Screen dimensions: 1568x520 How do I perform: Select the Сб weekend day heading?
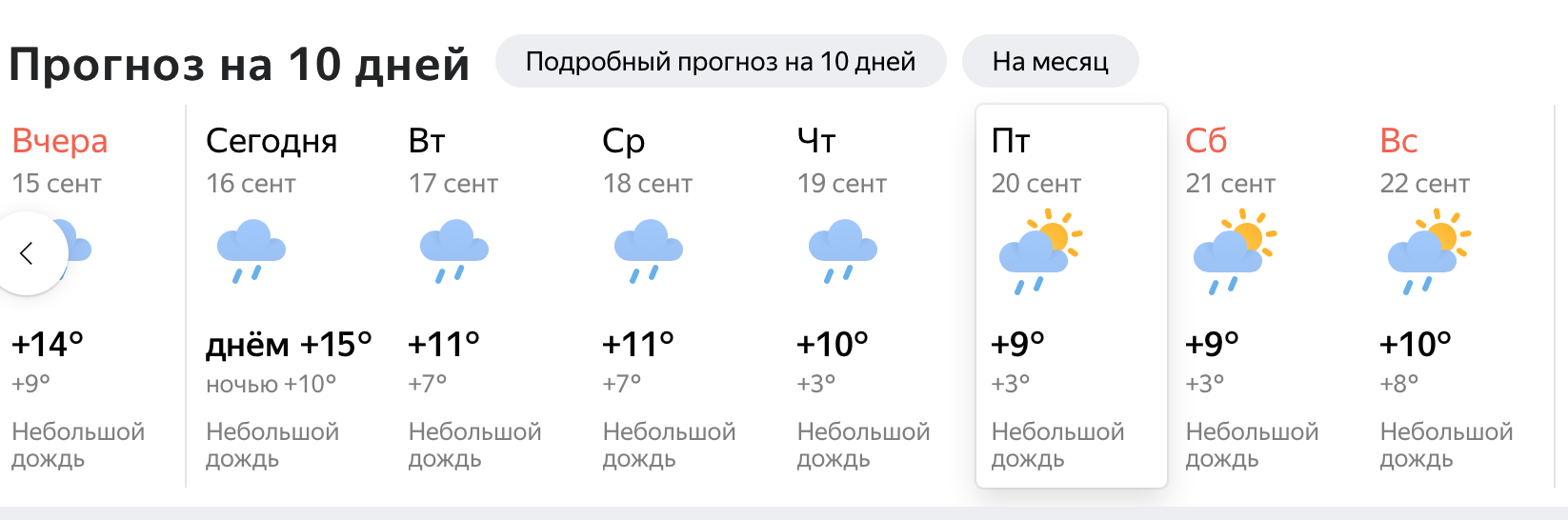[1206, 141]
